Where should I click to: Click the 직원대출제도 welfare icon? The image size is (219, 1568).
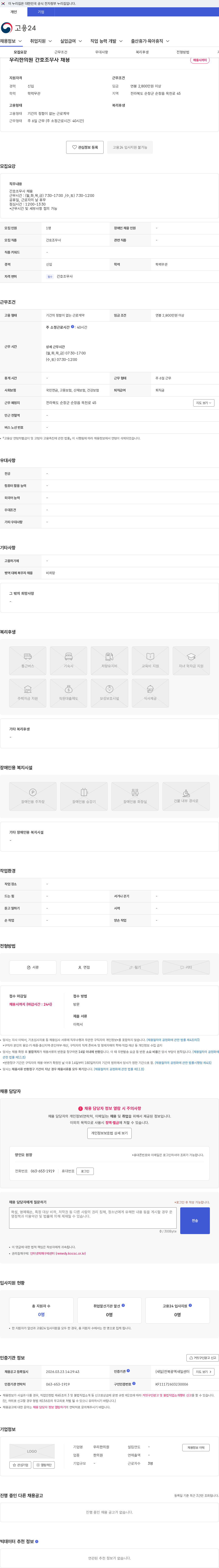tap(69, 693)
